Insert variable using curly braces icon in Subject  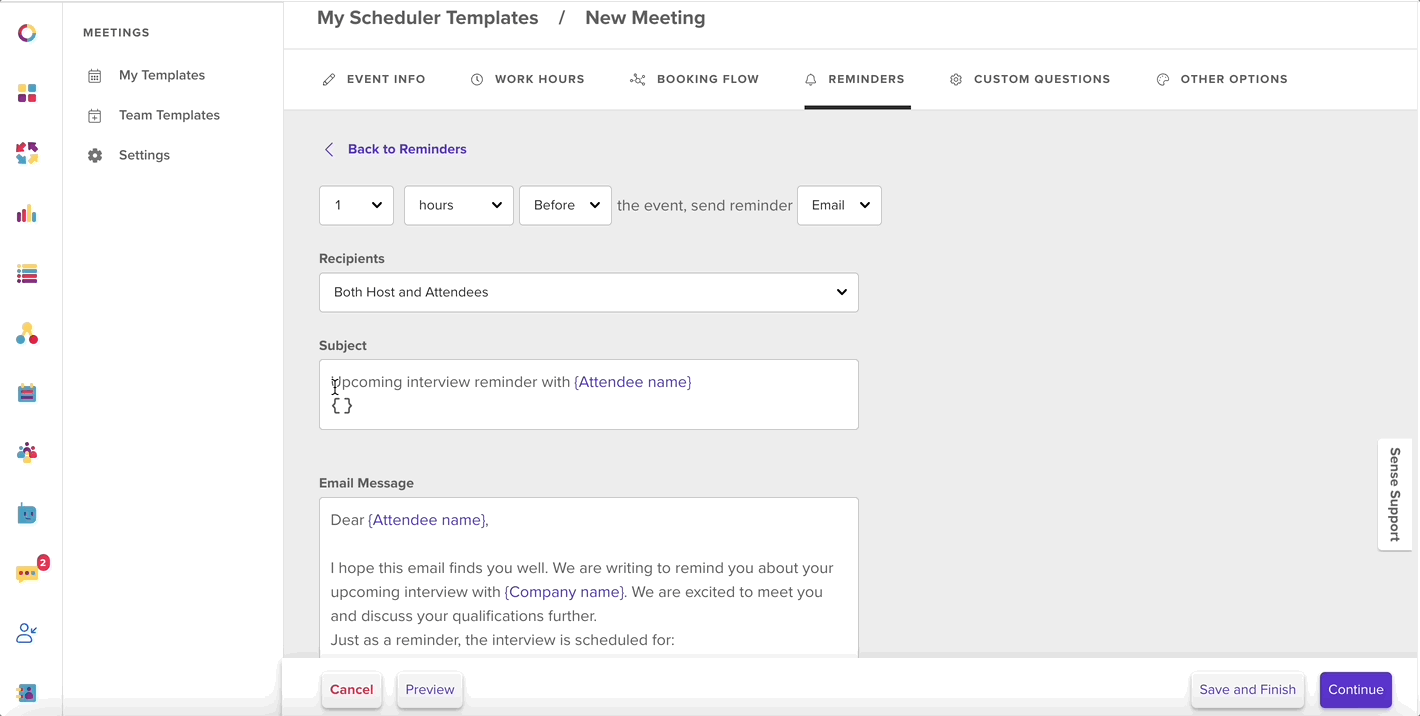point(342,405)
